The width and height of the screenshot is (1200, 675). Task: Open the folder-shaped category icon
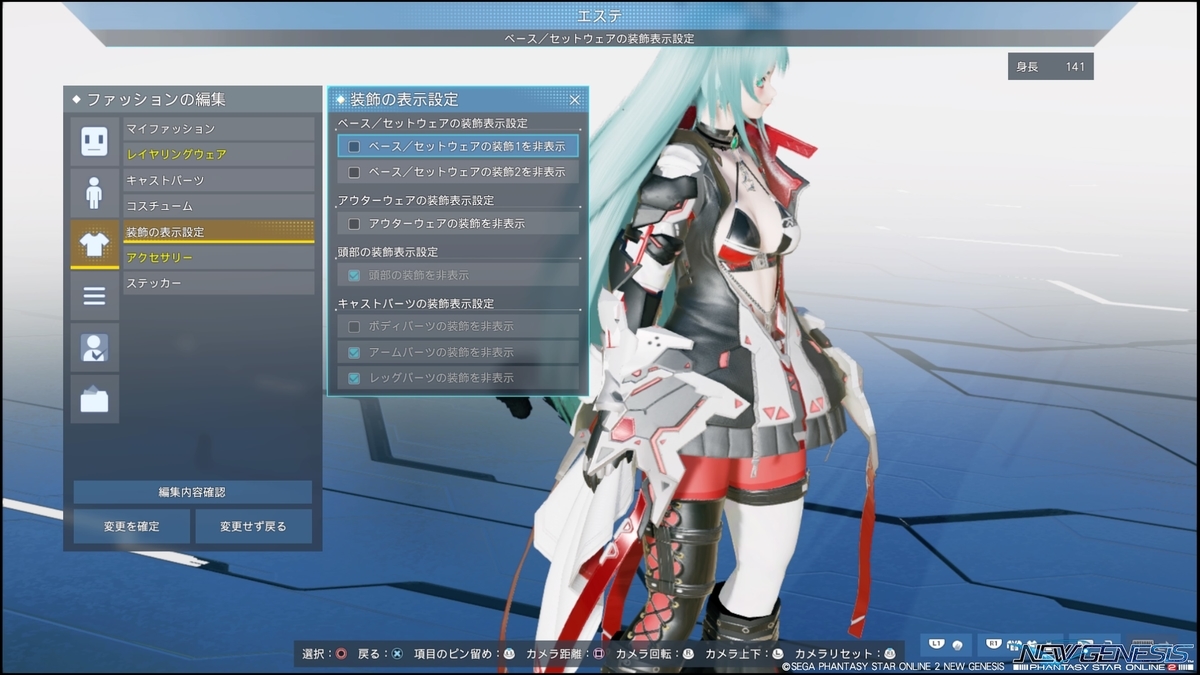(x=94, y=399)
